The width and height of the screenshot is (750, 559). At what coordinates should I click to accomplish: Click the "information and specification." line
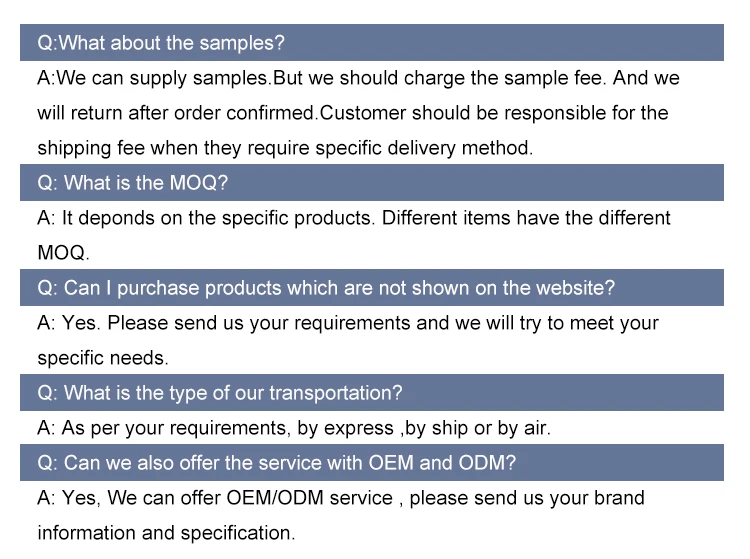pos(166,533)
